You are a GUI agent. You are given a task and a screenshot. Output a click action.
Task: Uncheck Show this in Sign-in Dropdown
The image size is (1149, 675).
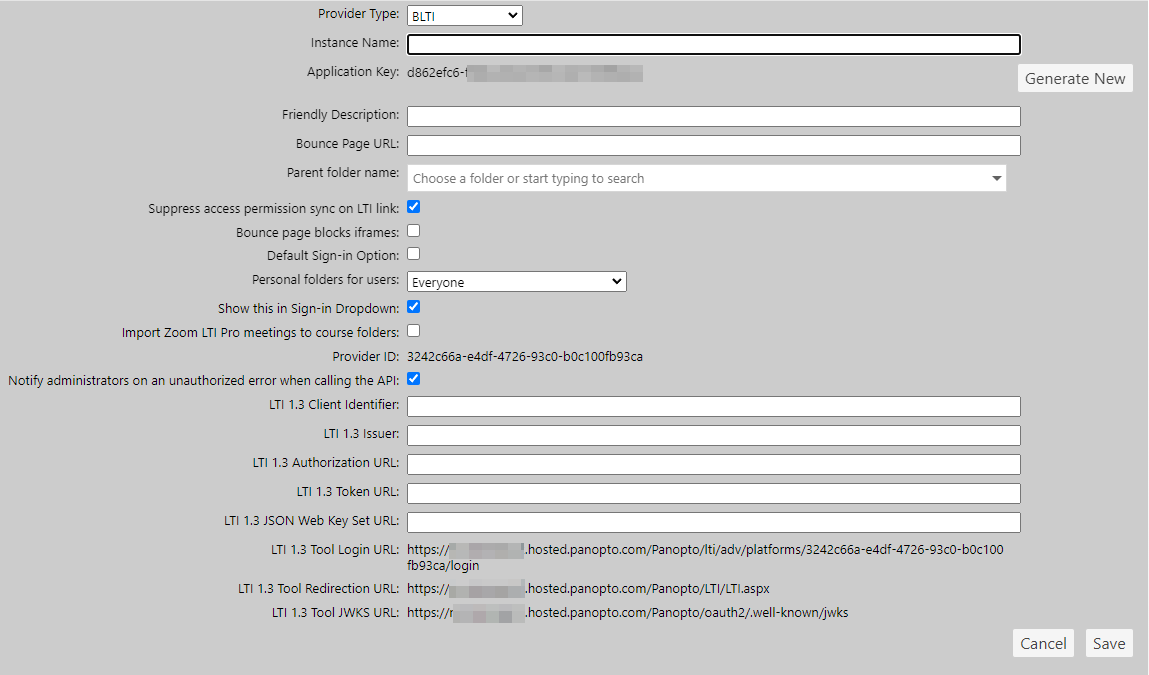coord(414,307)
